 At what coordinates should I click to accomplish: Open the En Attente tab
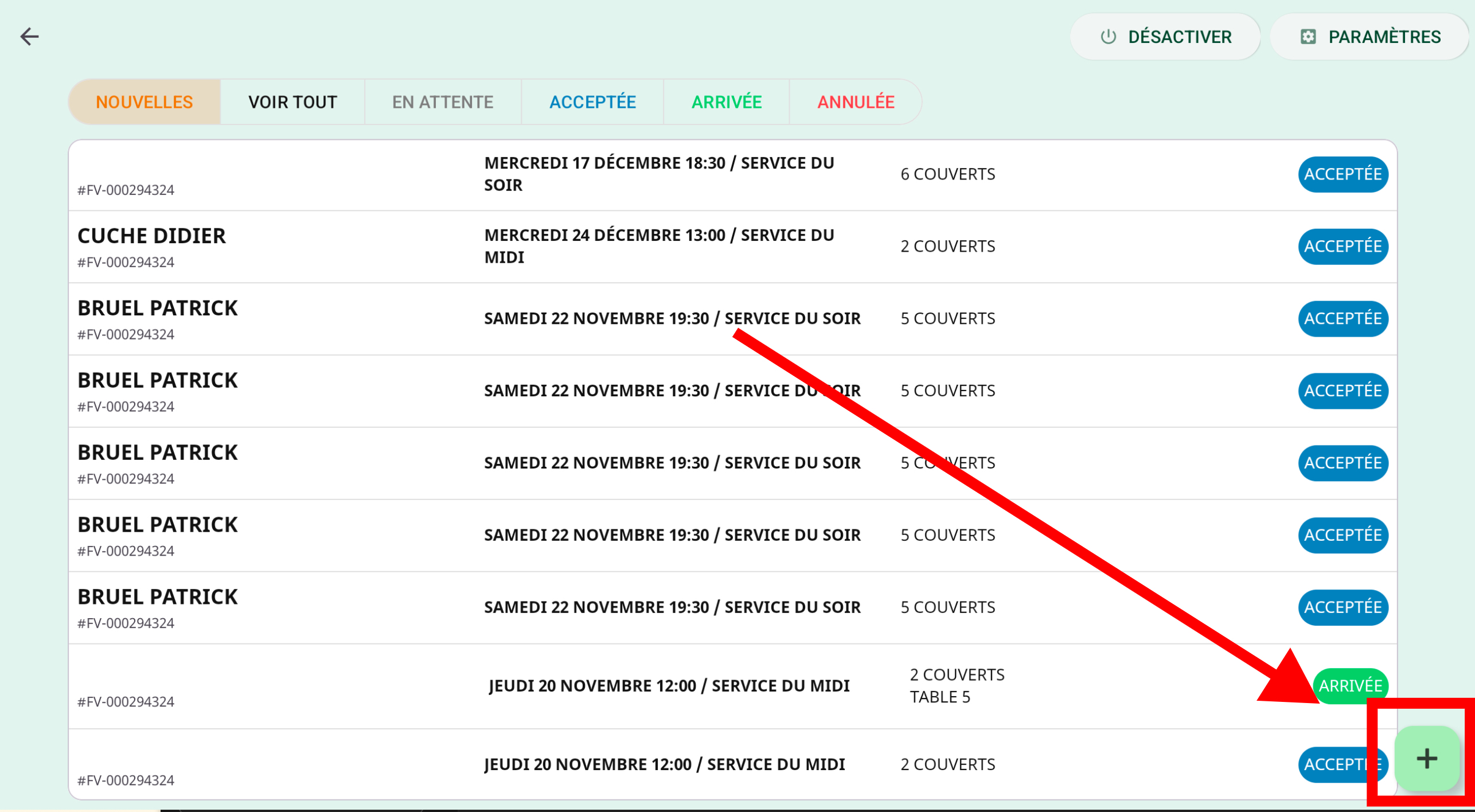point(442,102)
